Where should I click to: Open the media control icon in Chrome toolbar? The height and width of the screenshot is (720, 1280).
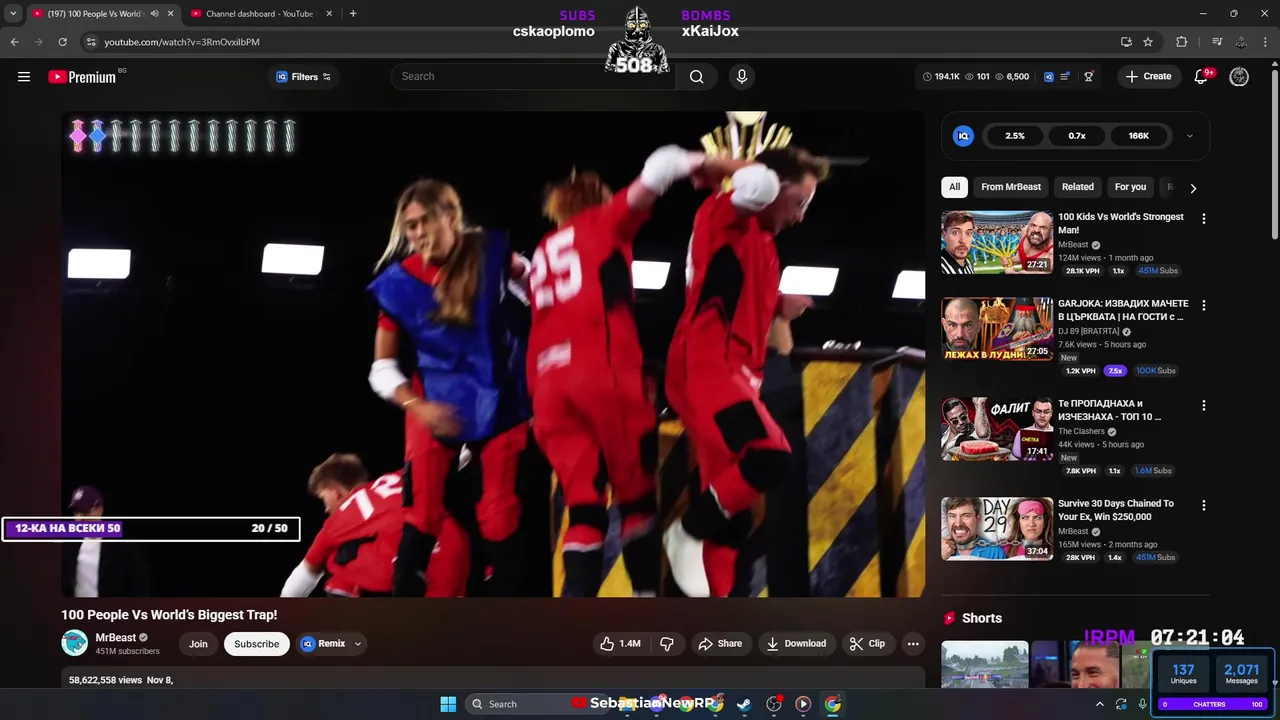pos(1216,42)
